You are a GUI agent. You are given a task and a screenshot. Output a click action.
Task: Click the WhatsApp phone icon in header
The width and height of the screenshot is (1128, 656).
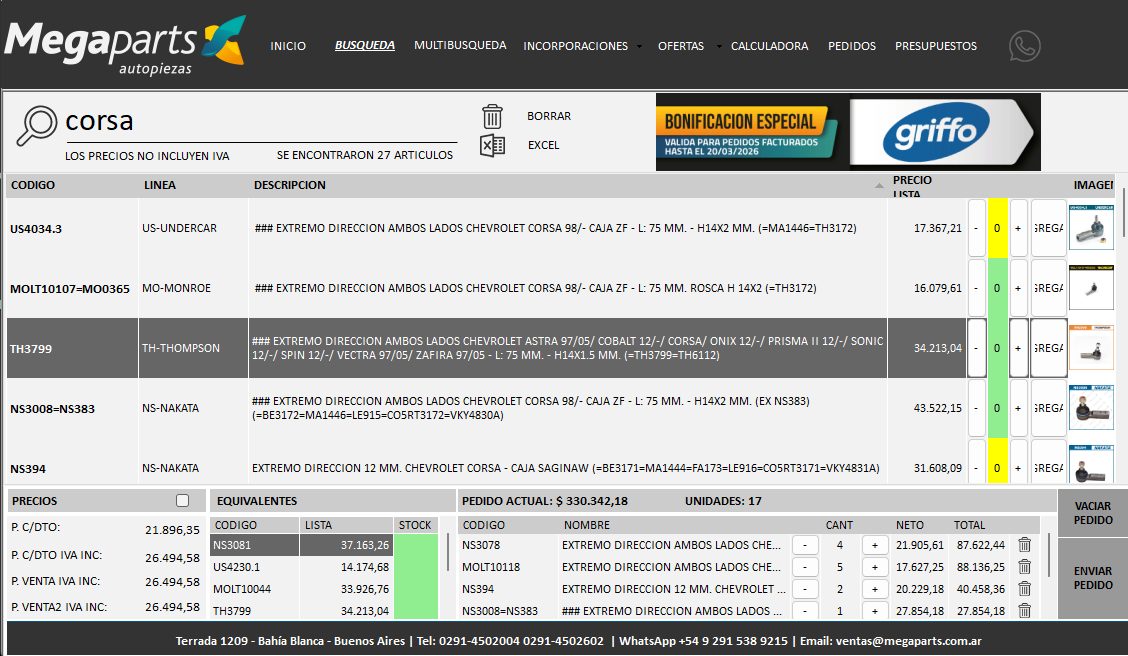click(1024, 46)
